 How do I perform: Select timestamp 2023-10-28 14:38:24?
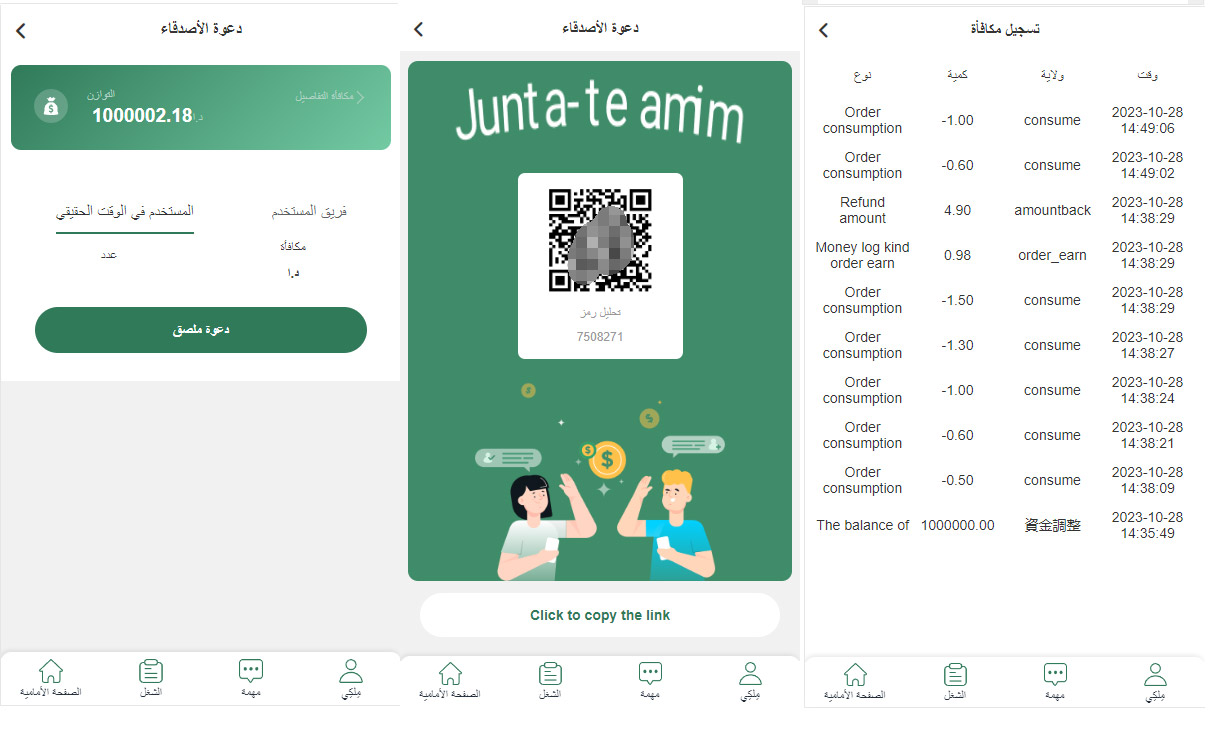tap(1148, 390)
